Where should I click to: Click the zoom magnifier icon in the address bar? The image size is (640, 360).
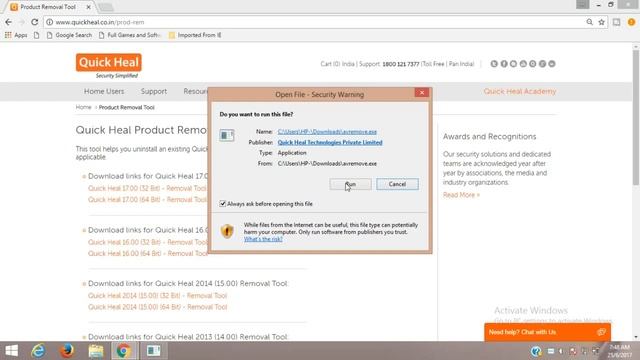pyautogui.click(x=589, y=22)
